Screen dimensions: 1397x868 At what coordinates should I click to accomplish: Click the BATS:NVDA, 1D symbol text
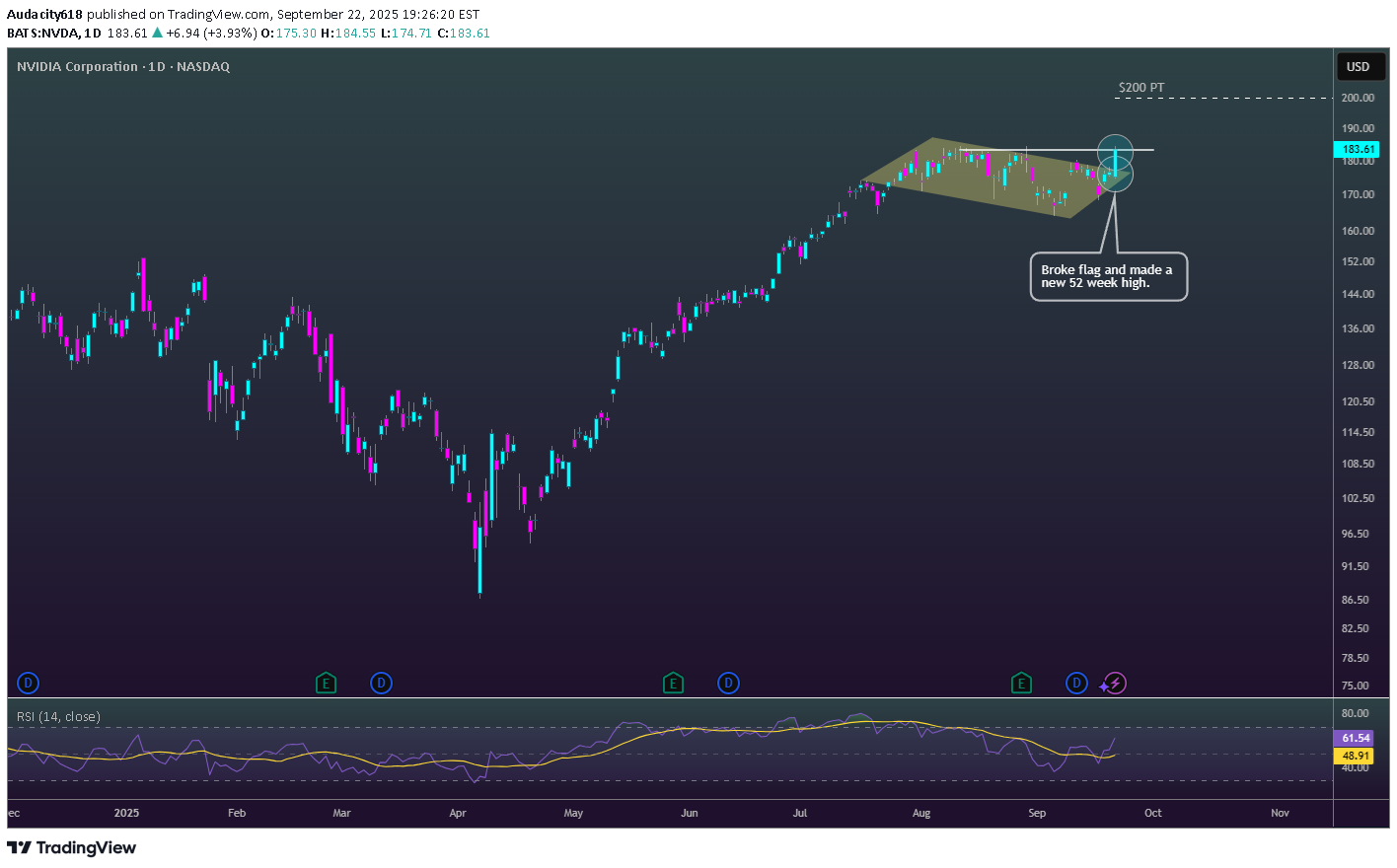(54, 33)
